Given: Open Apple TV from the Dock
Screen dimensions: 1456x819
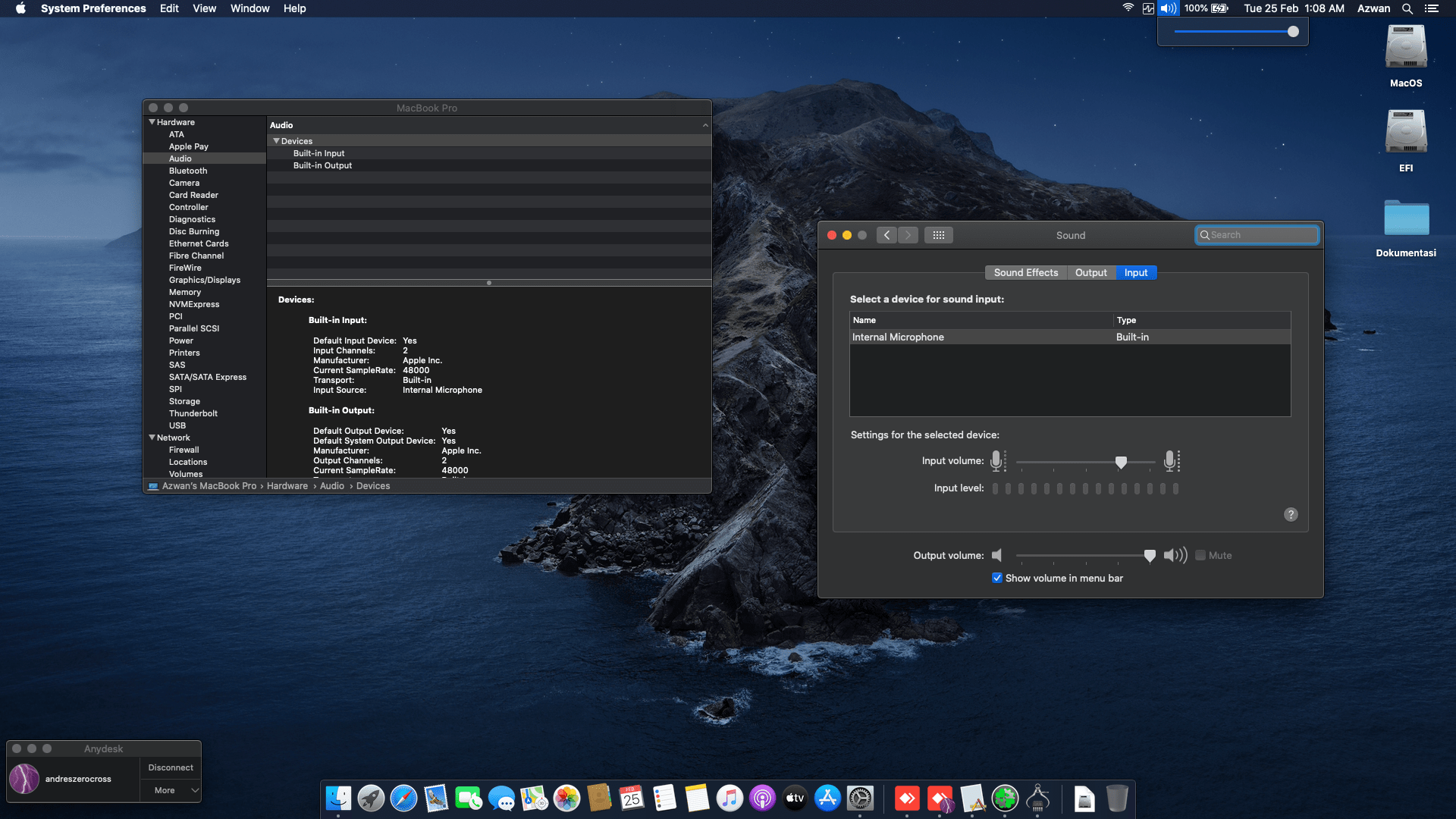Looking at the screenshot, I should [x=795, y=799].
